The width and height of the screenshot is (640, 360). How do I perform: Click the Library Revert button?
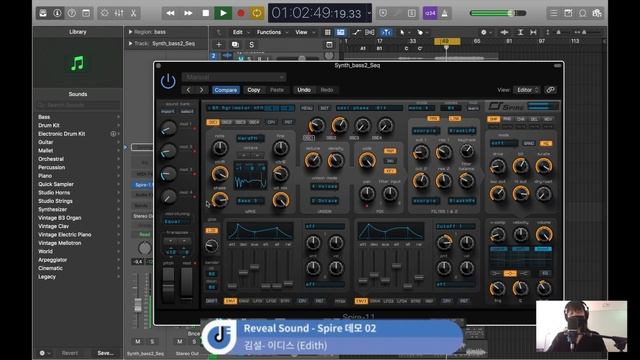(70, 353)
